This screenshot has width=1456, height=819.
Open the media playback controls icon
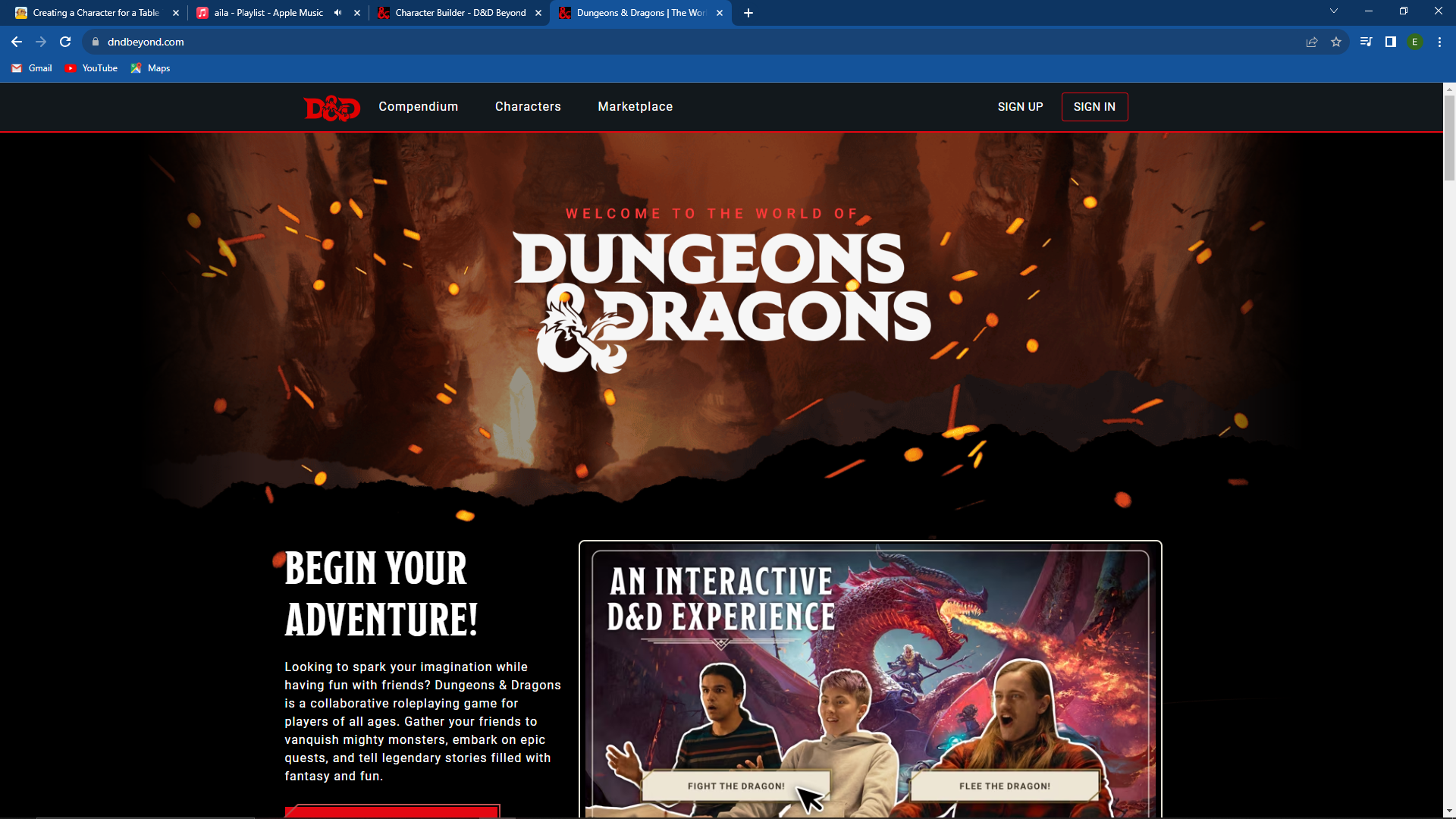pyautogui.click(x=1365, y=42)
